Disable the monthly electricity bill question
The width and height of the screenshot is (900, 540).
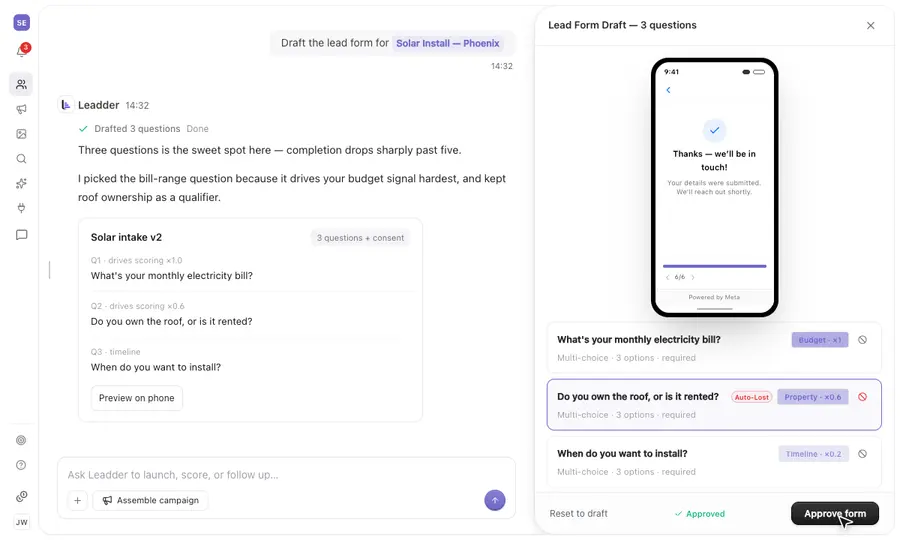862,340
